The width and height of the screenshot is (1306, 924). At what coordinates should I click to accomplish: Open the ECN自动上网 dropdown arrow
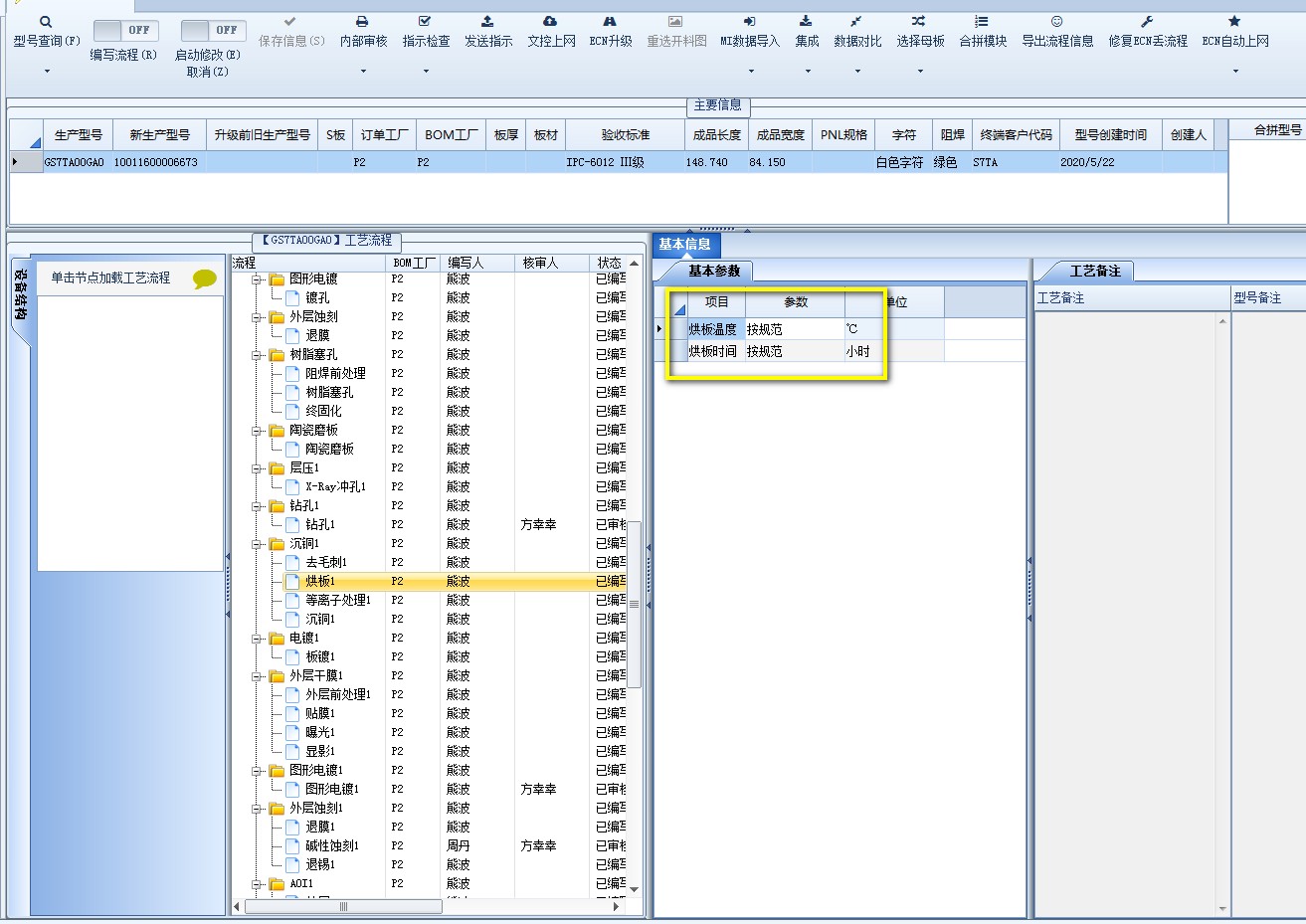pos(1234,72)
